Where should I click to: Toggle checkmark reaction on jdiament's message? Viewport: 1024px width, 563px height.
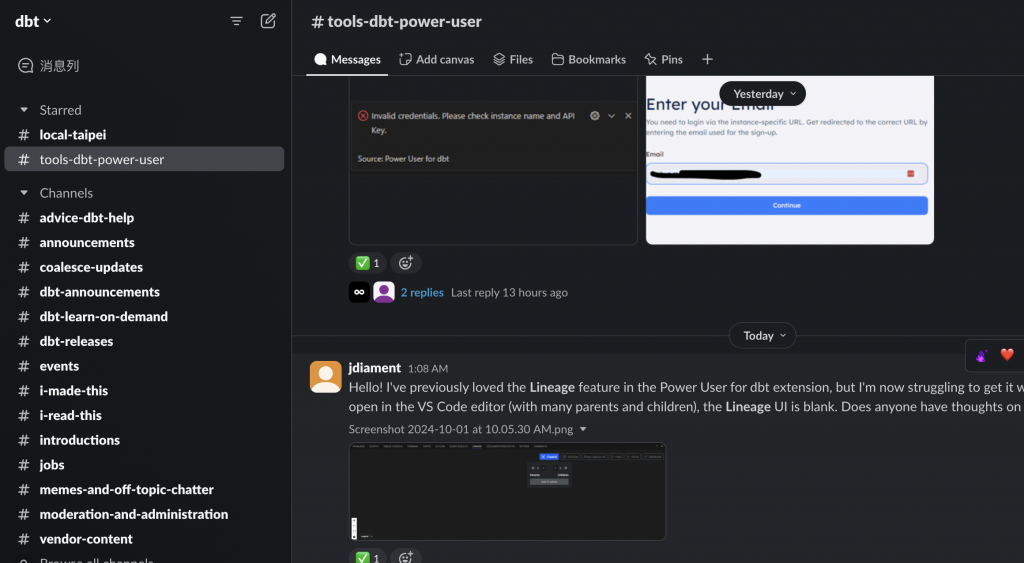pos(367,557)
